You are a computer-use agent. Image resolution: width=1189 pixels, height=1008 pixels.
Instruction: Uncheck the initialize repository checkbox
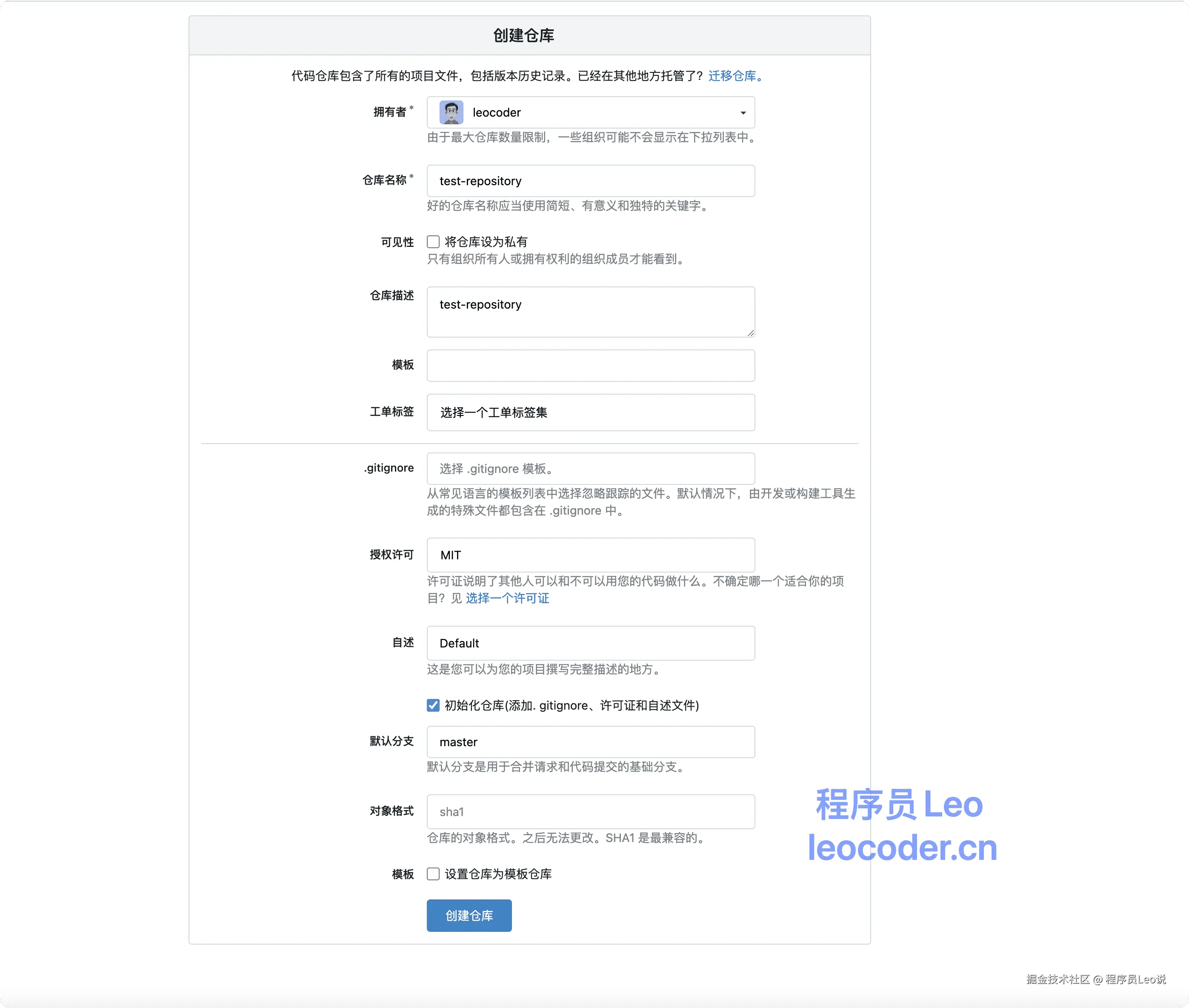[433, 705]
